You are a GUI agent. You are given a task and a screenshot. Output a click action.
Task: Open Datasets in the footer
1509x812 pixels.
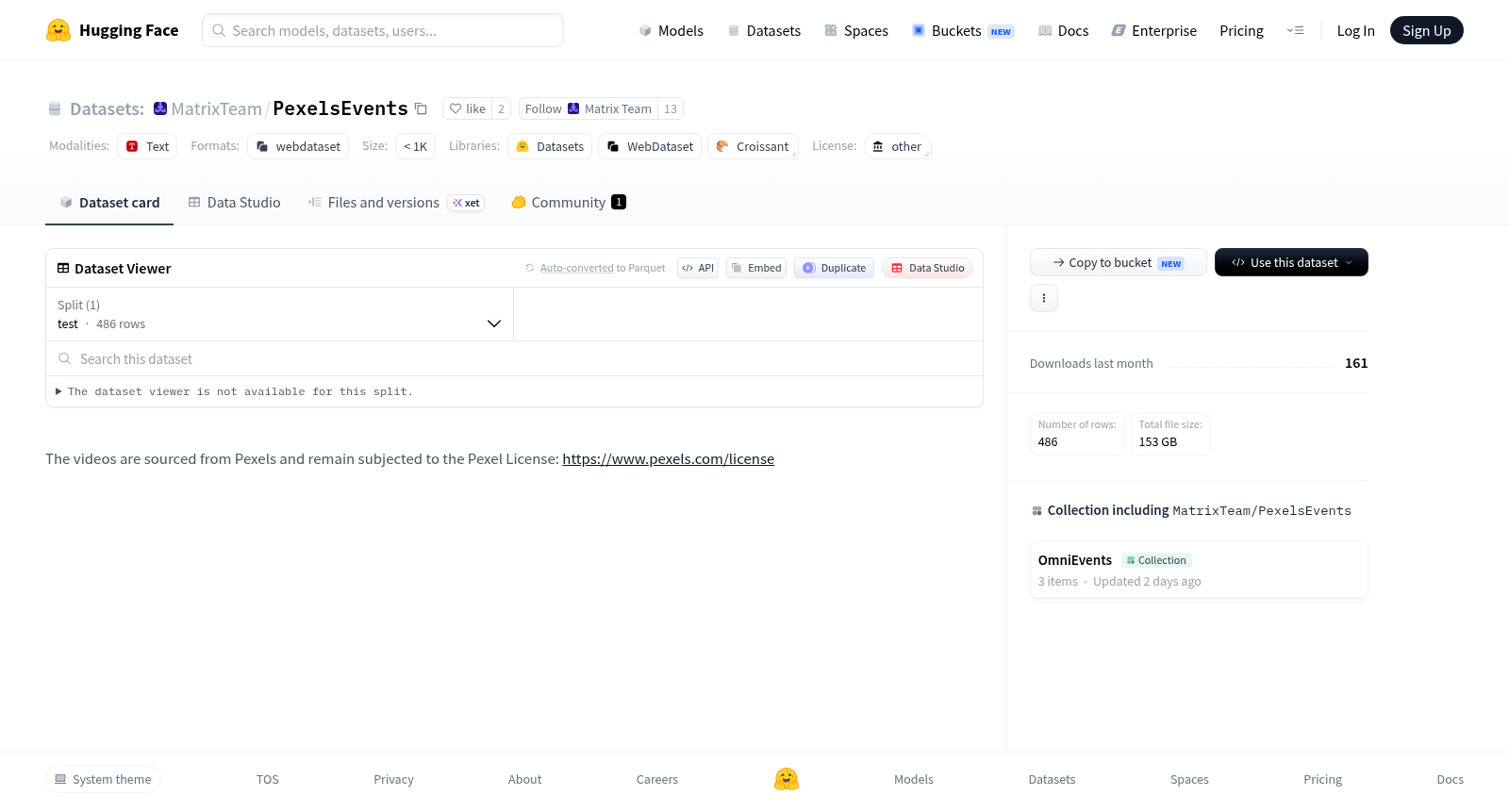[x=1052, y=779]
